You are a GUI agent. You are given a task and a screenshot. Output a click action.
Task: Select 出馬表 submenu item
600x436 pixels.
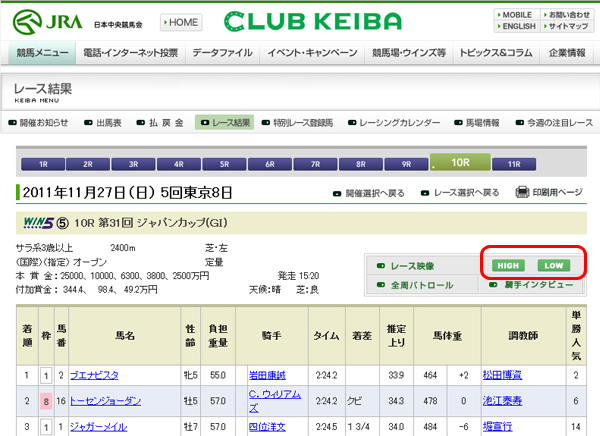pos(103,123)
